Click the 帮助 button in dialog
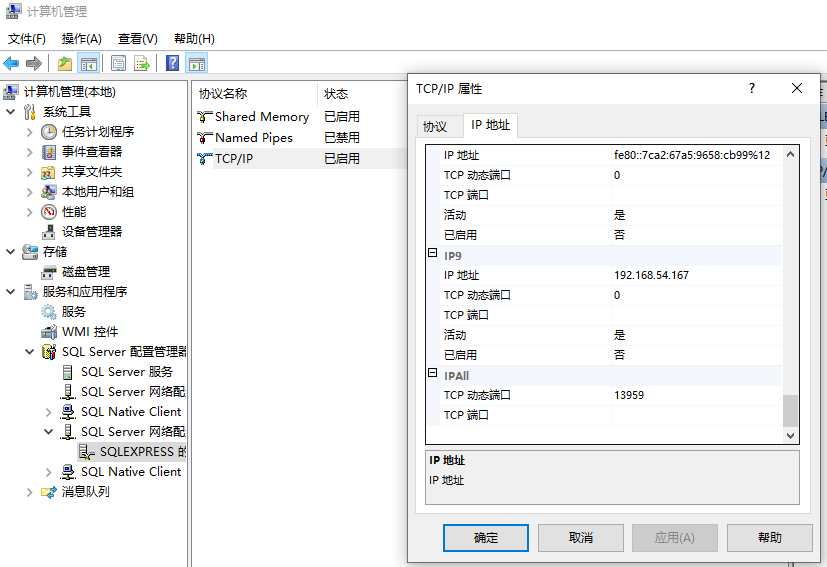Image resolution: width=827 pixels, height=567 pixels. click(770, 537)
